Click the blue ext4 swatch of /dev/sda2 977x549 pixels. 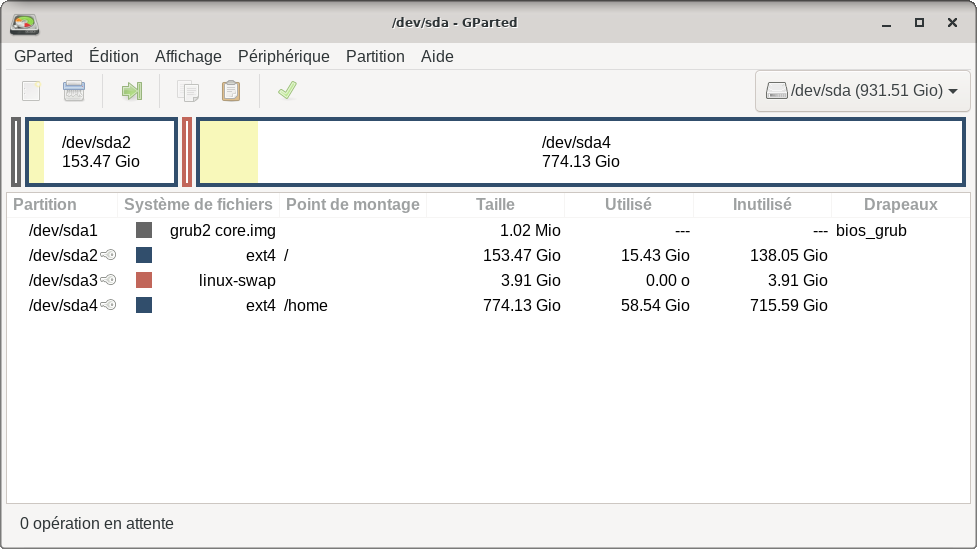point(144,255)
